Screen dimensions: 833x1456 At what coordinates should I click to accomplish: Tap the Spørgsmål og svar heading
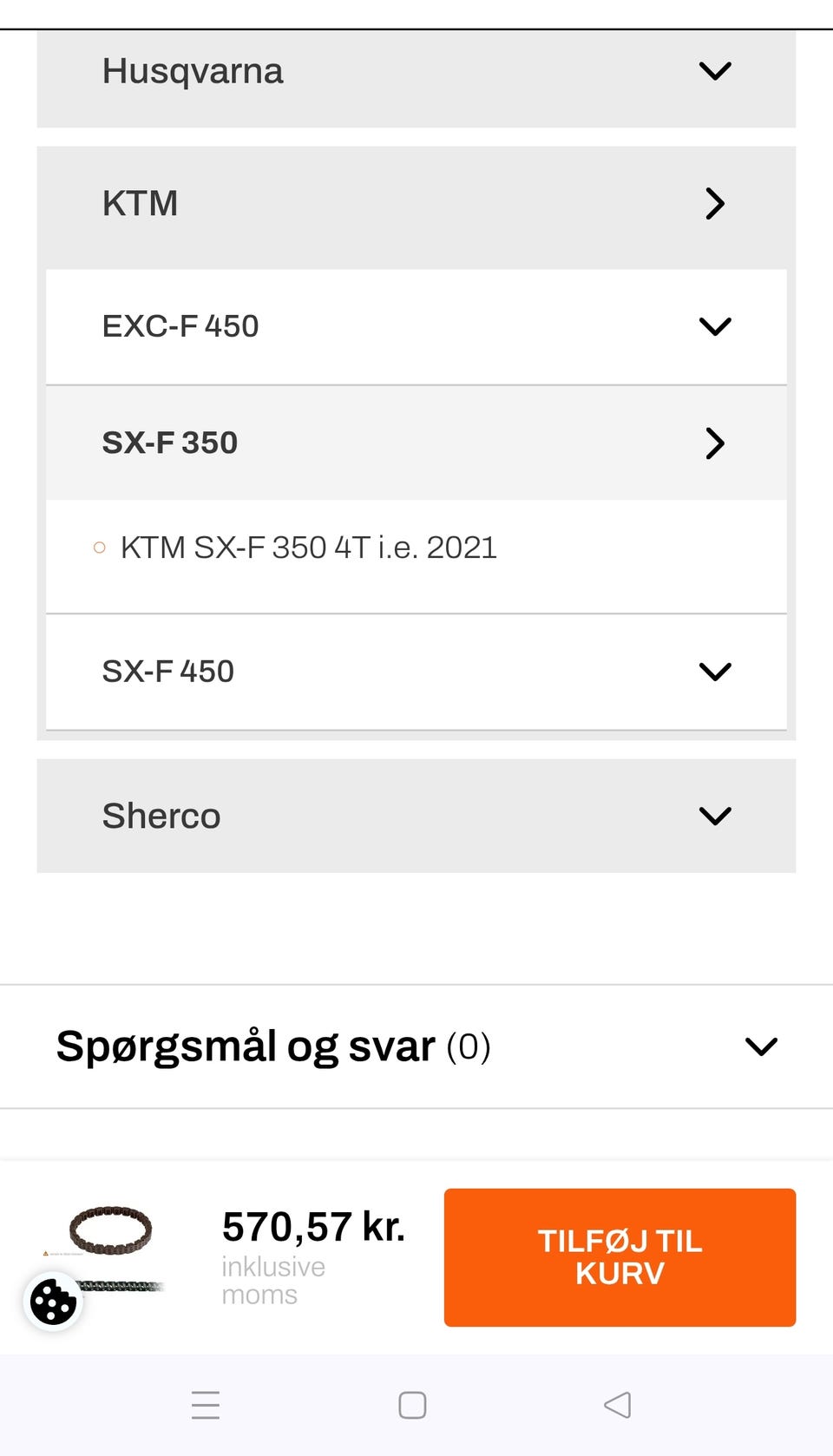[246, 1046]
